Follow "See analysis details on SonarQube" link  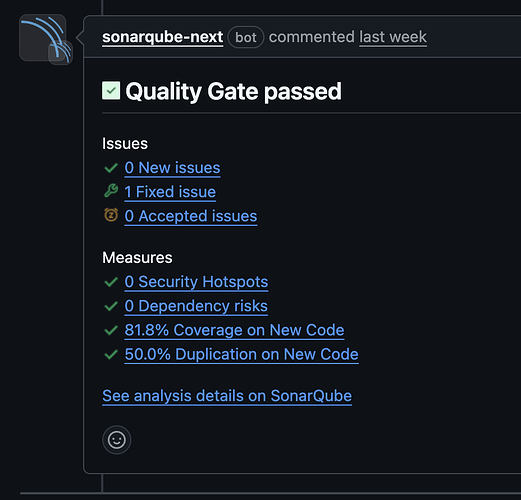point(227,396)
